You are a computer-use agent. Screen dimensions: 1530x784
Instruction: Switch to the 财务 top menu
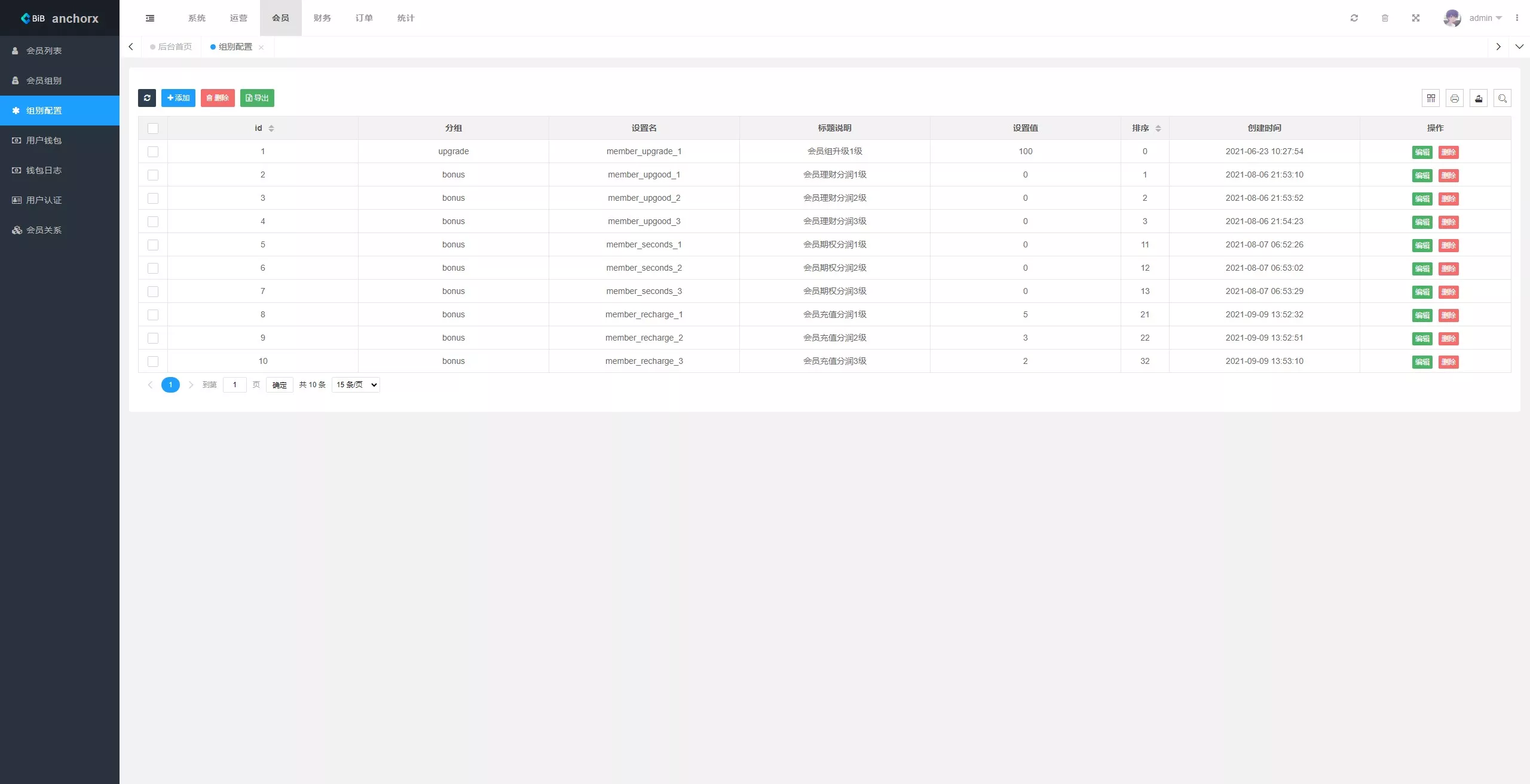click(322, 18)
